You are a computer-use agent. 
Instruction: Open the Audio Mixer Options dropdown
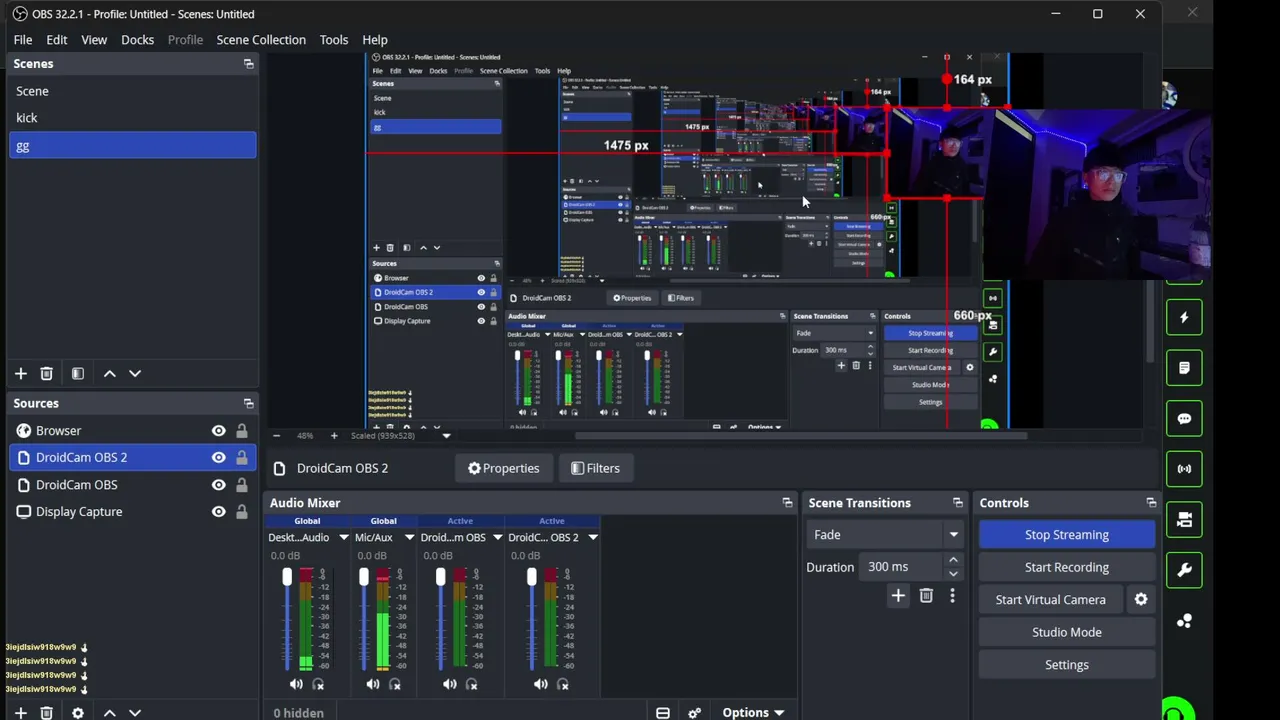point(753,713)
